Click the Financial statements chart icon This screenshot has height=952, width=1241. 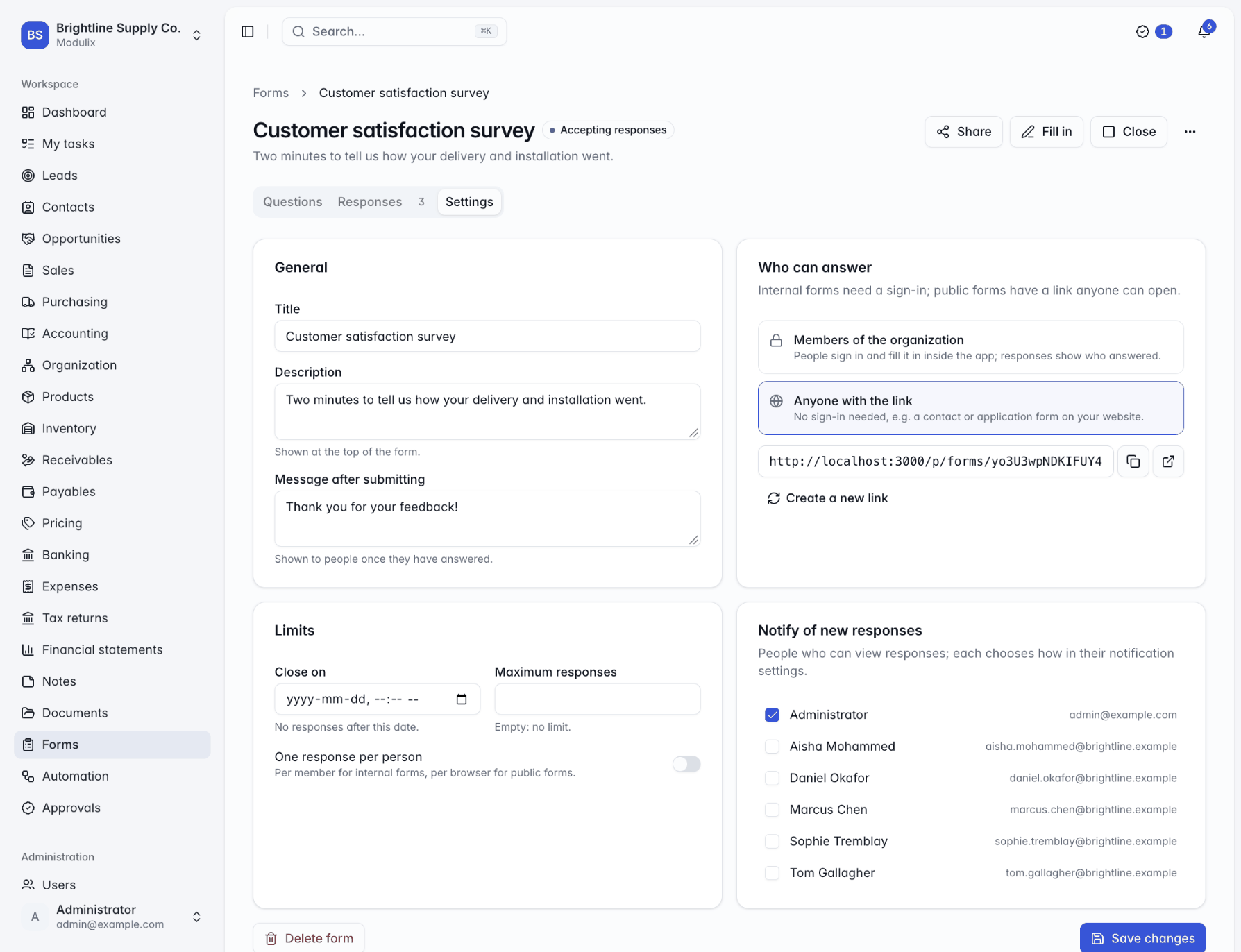tap(28, 649)
